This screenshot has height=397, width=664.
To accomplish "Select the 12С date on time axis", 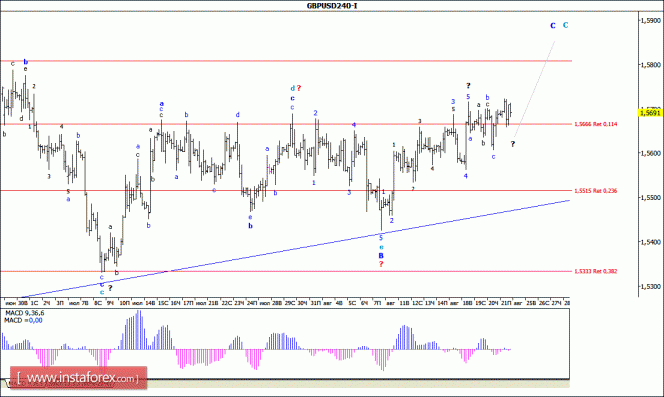I will (x=417, y=303).
